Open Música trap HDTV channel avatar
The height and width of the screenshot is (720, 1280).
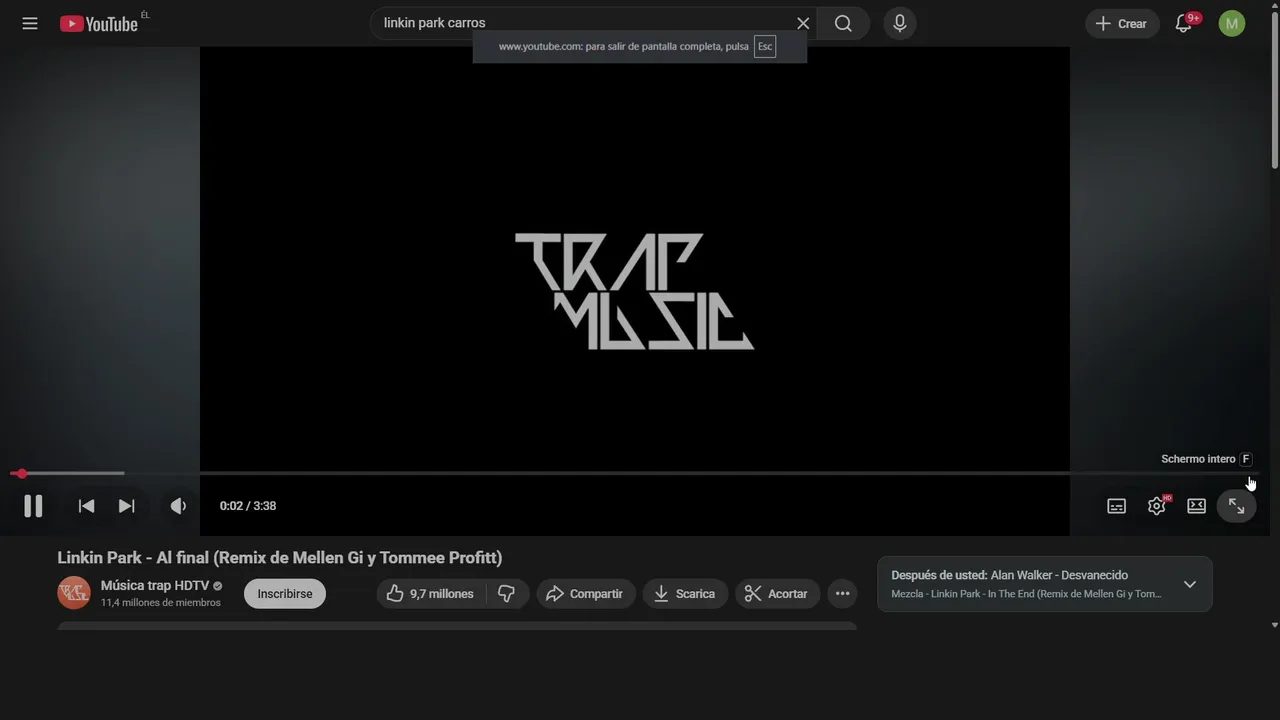[x=73, y=593]
